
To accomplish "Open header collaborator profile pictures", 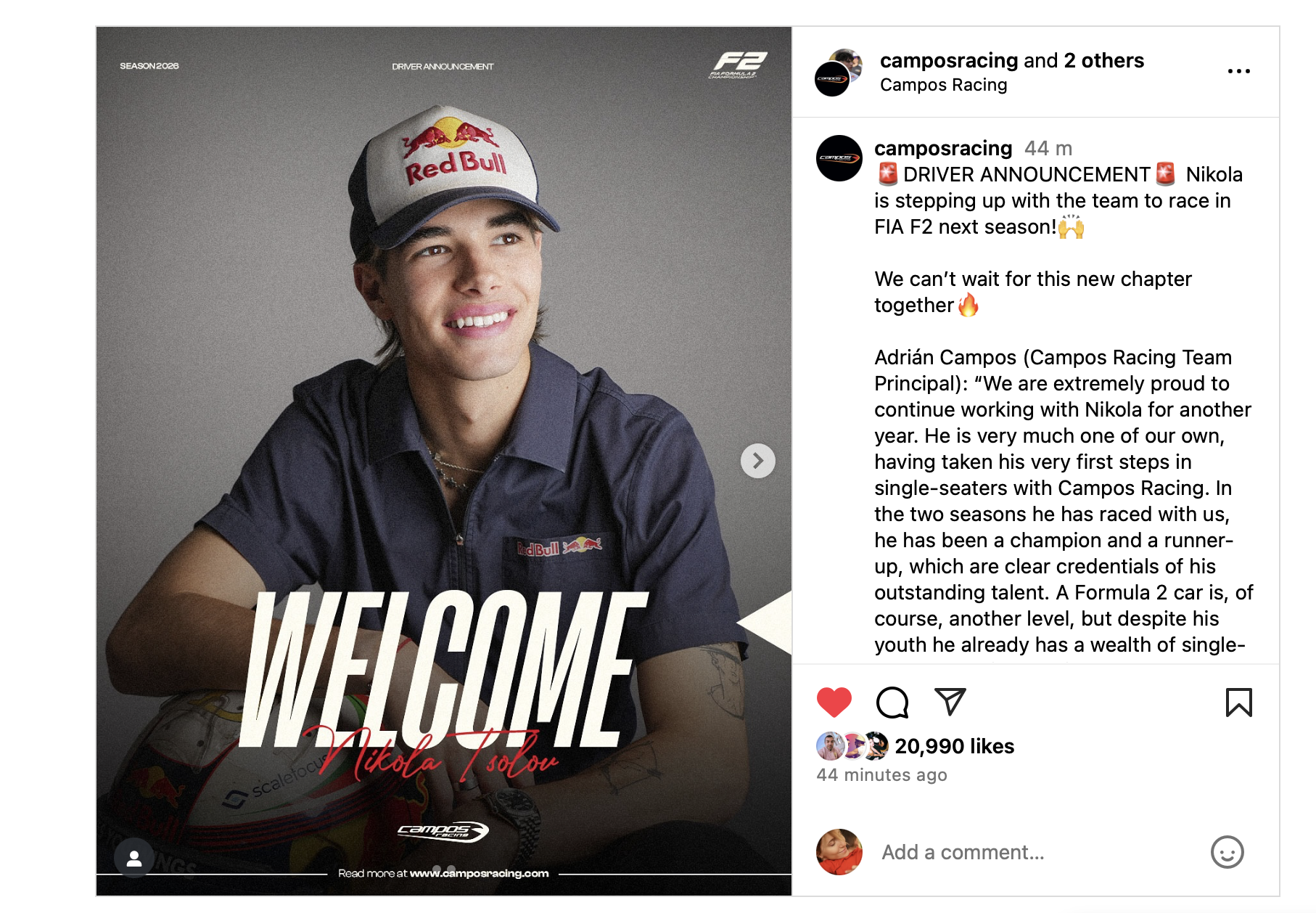I will [839, 73].
